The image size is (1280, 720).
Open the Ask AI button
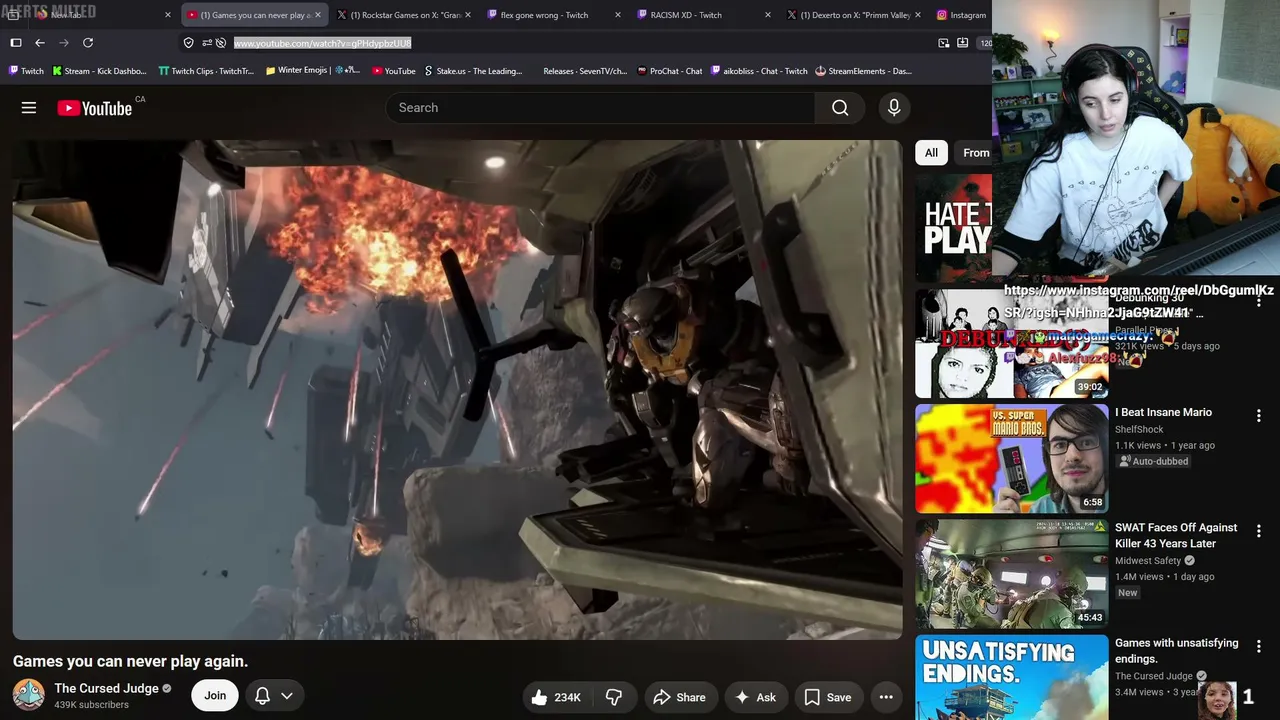(755, 697)
